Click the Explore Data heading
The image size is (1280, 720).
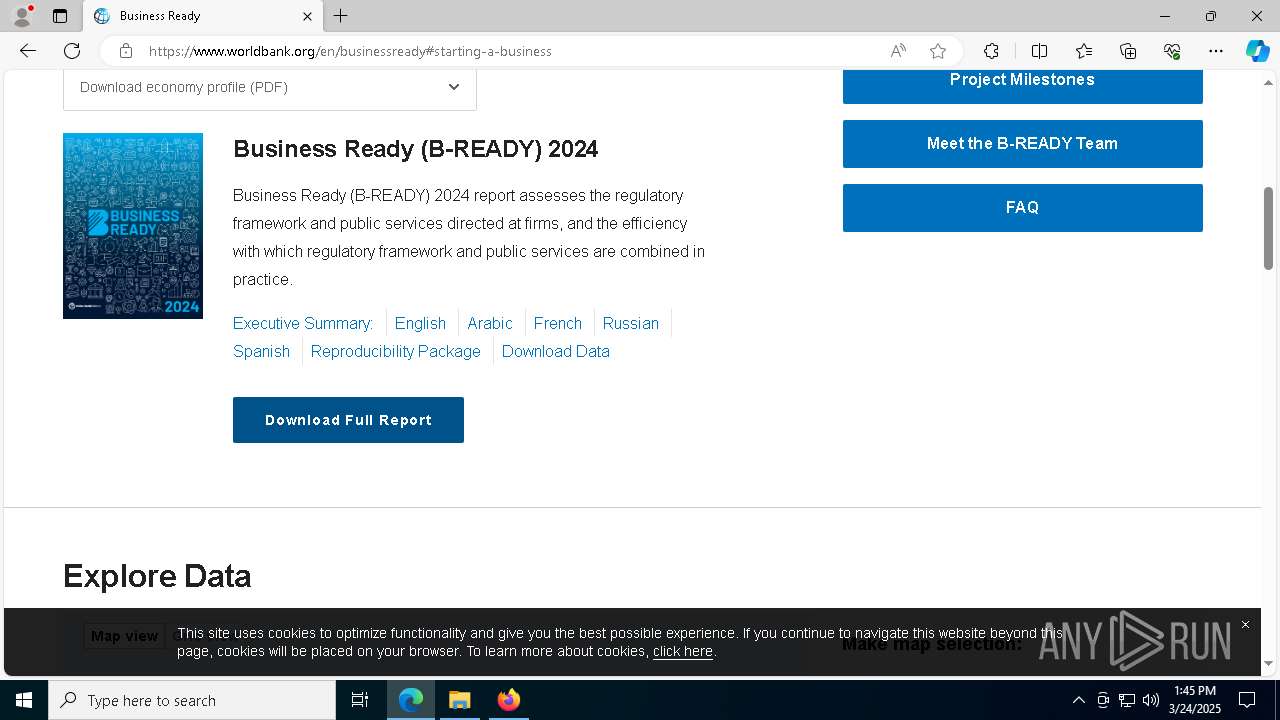(157, 576)
